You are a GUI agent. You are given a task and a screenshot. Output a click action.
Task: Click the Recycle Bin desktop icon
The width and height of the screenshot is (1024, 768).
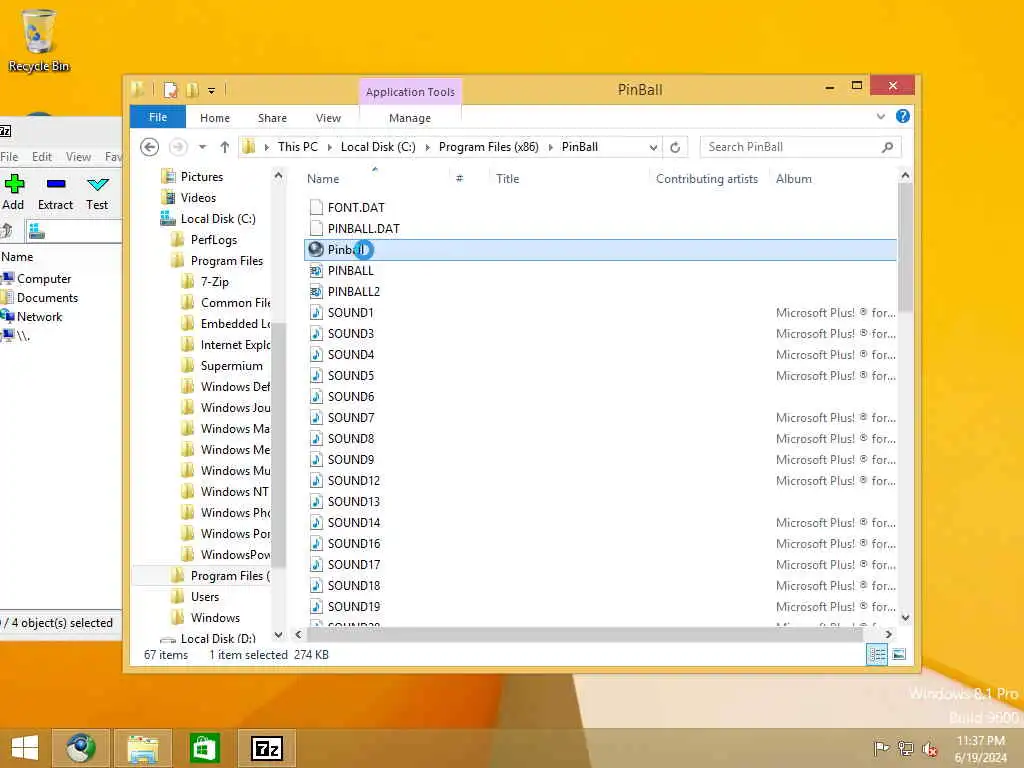tap(38, 40)
